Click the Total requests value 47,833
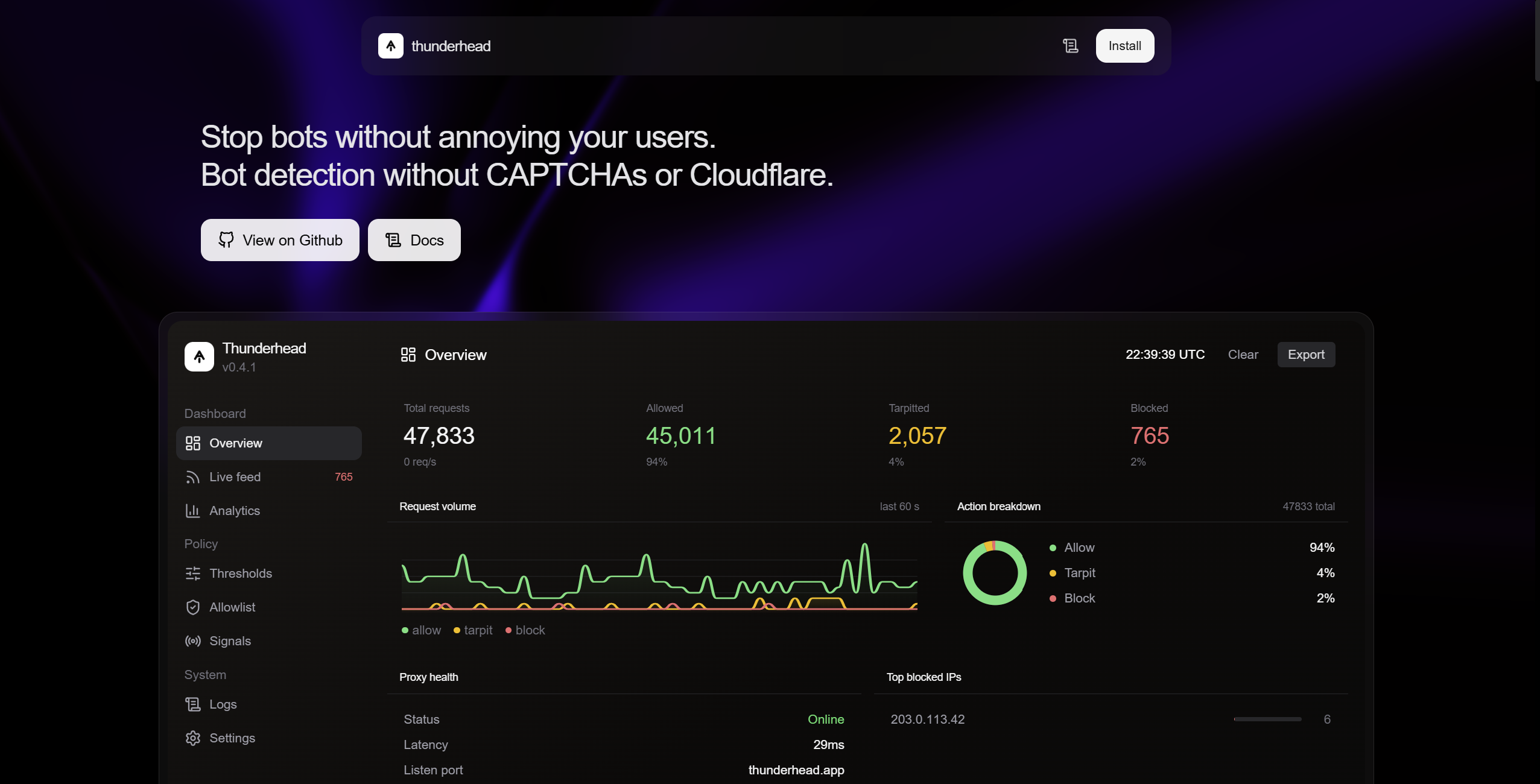 click(x=439, y=435)
